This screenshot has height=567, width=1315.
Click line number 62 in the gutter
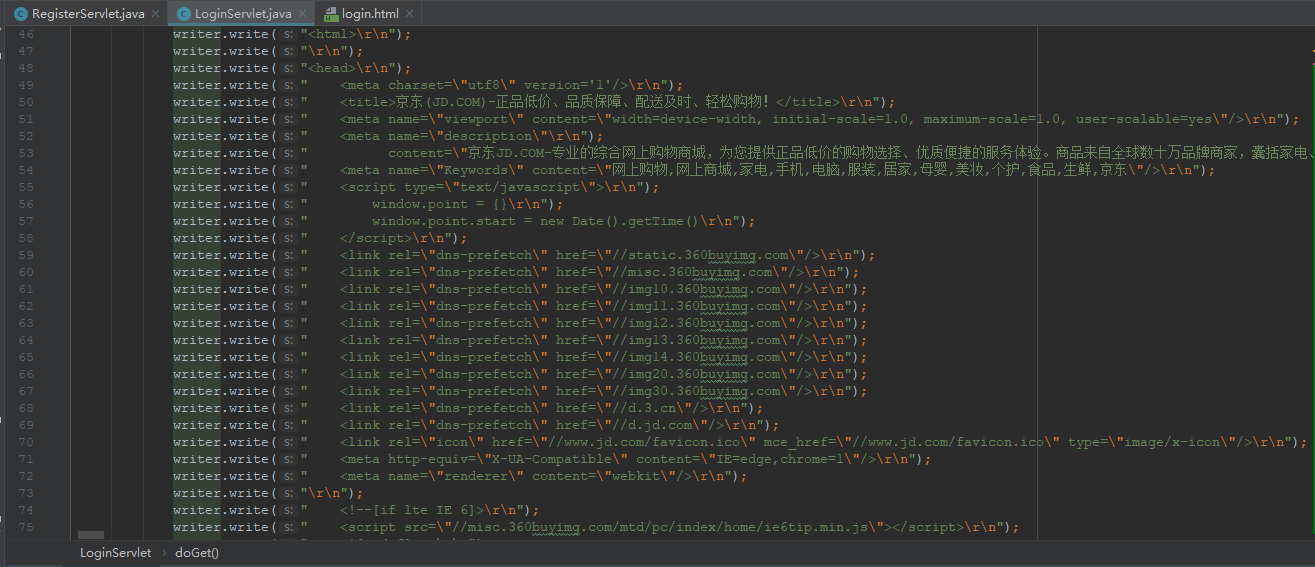click(26, 306)
